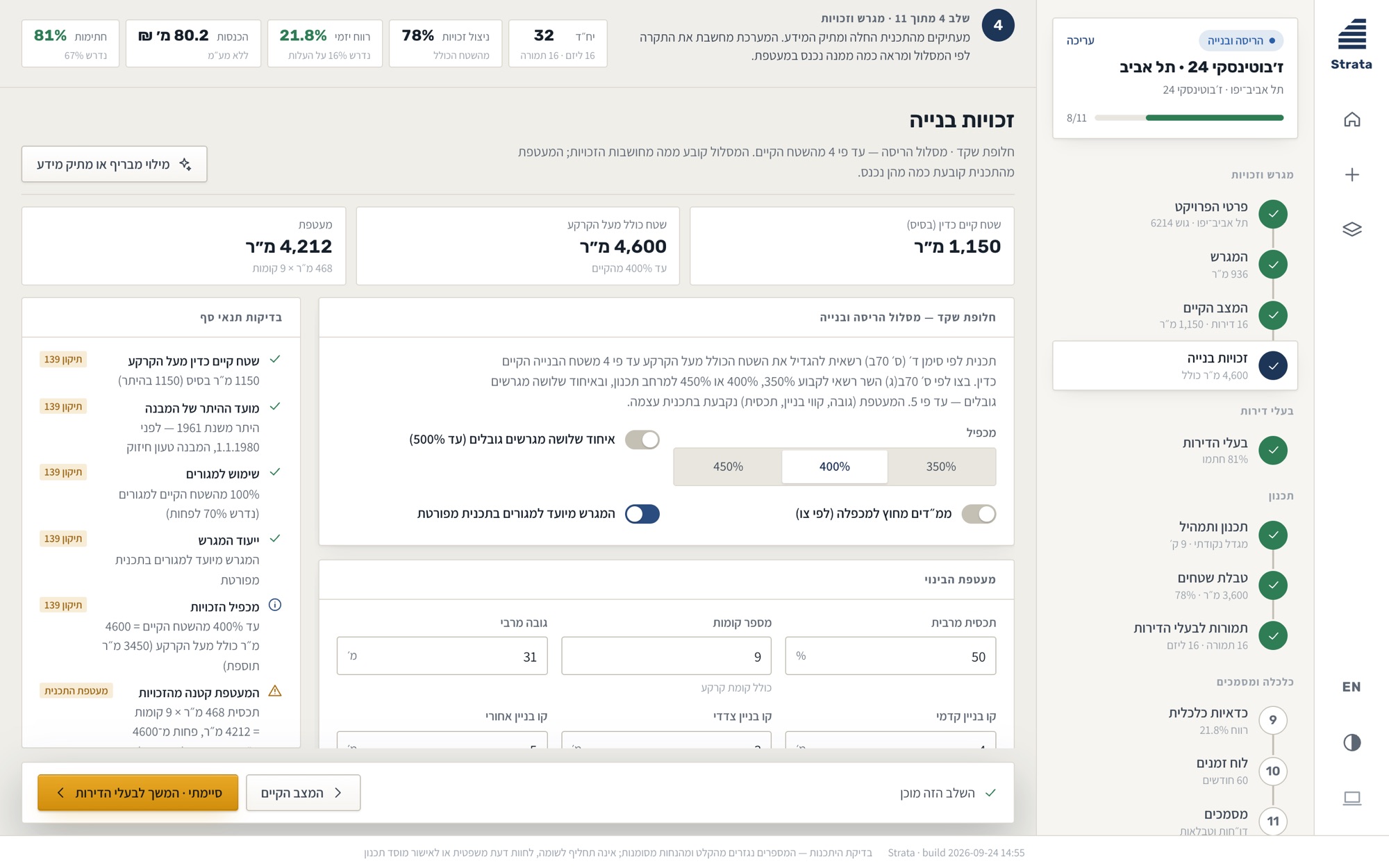Click the ניצול זכויות 78% stat card
Viewport: 1389px width, 868px height.
[x=445, y=44]
